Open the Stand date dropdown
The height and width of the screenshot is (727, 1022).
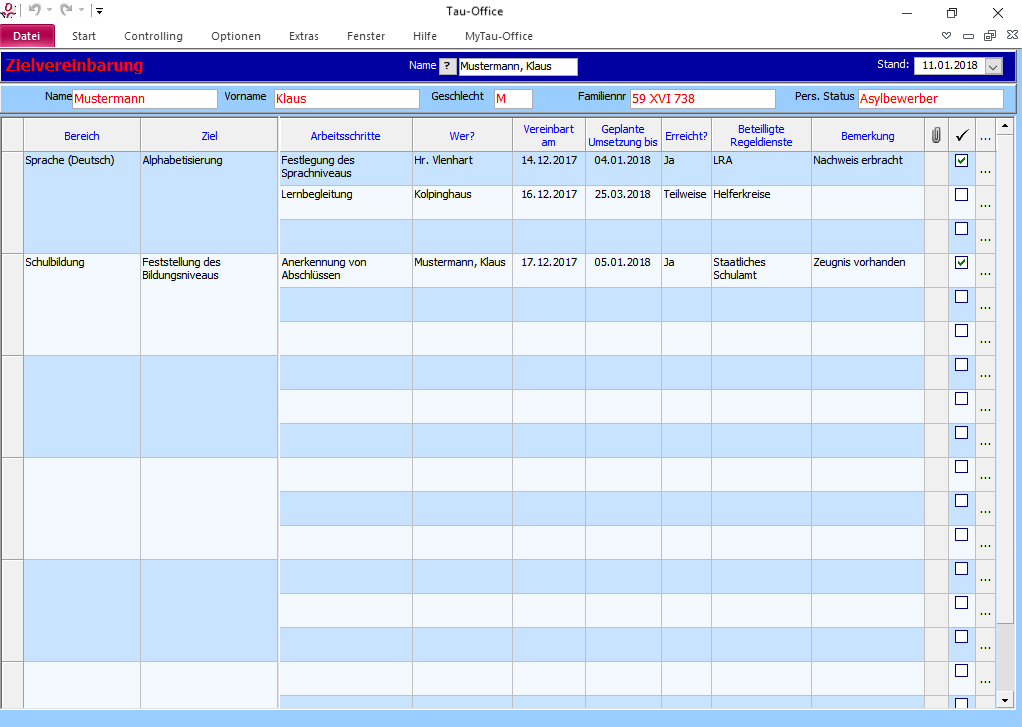[x=993, y=66]
